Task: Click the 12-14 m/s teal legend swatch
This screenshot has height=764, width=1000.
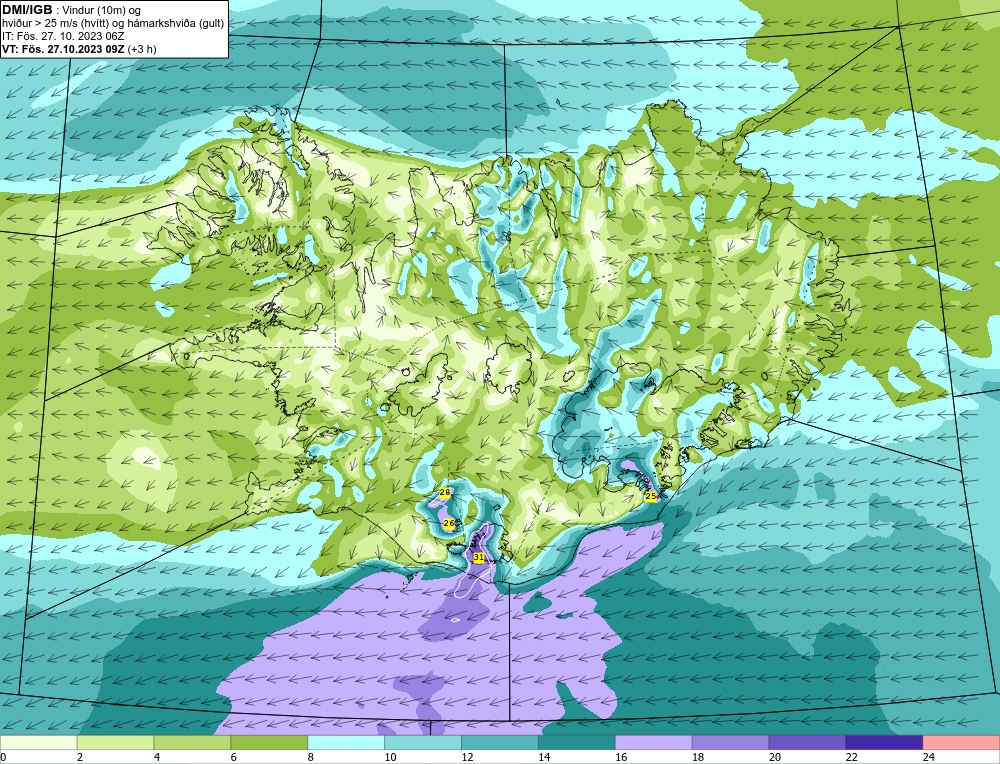Action: 500,743
